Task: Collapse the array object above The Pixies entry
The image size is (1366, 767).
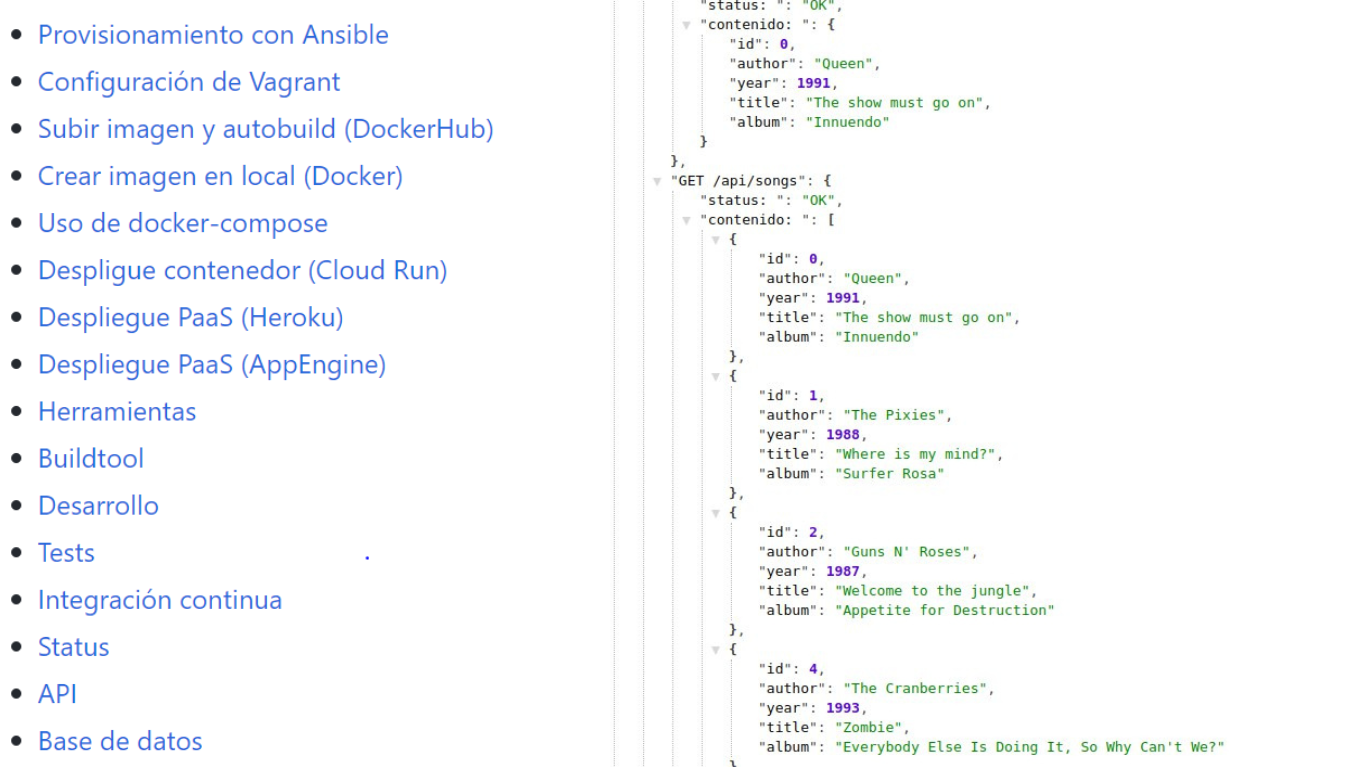Action: (716, 240)
